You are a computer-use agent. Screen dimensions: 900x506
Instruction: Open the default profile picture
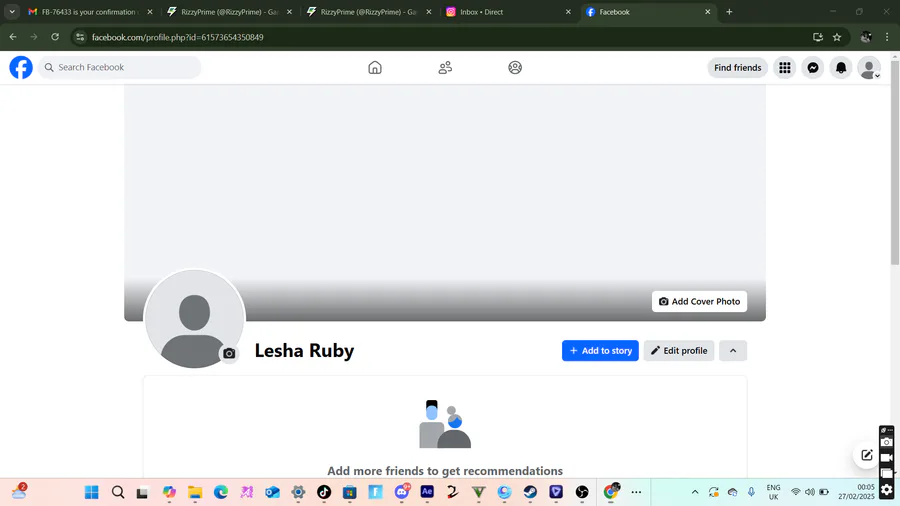coord(194,319)
